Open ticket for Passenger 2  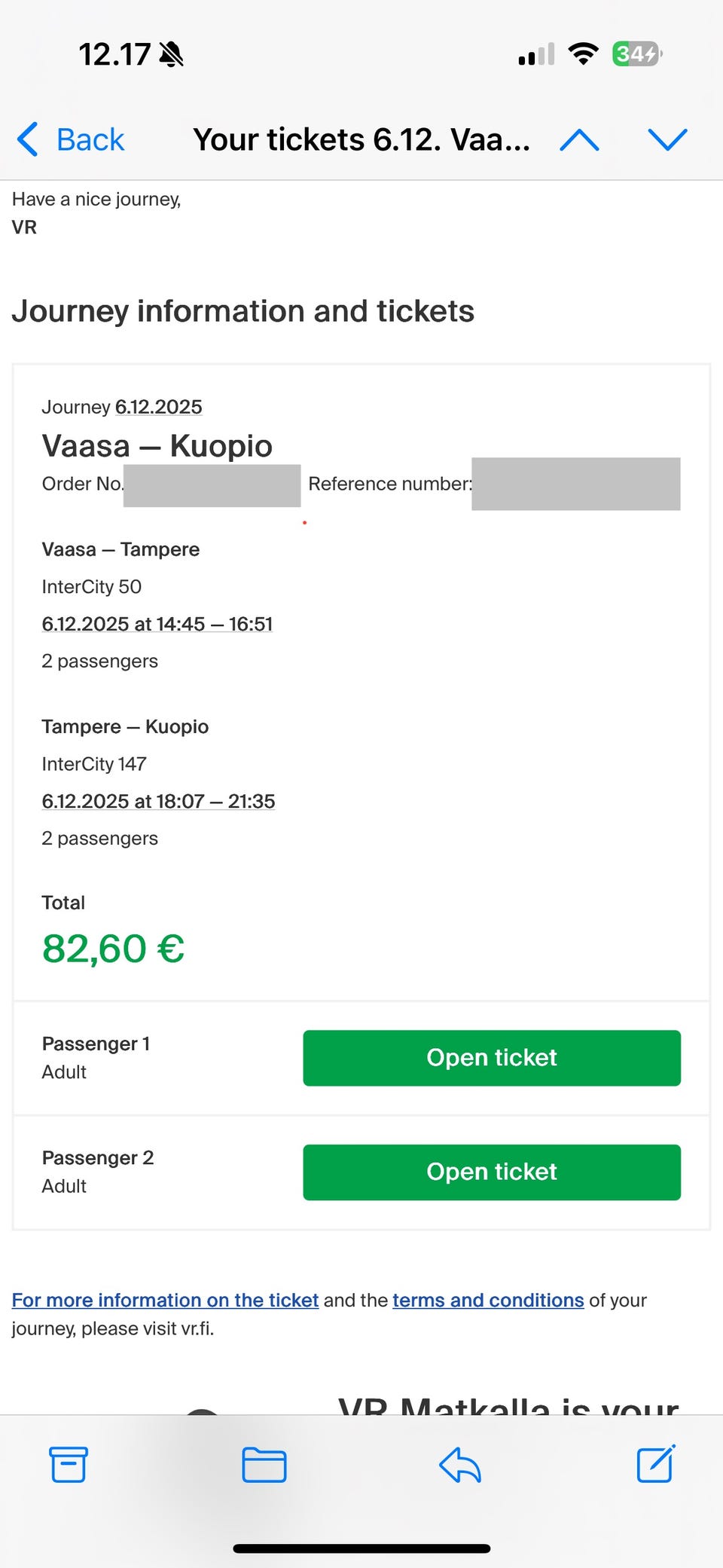(x=492, y=1172)
